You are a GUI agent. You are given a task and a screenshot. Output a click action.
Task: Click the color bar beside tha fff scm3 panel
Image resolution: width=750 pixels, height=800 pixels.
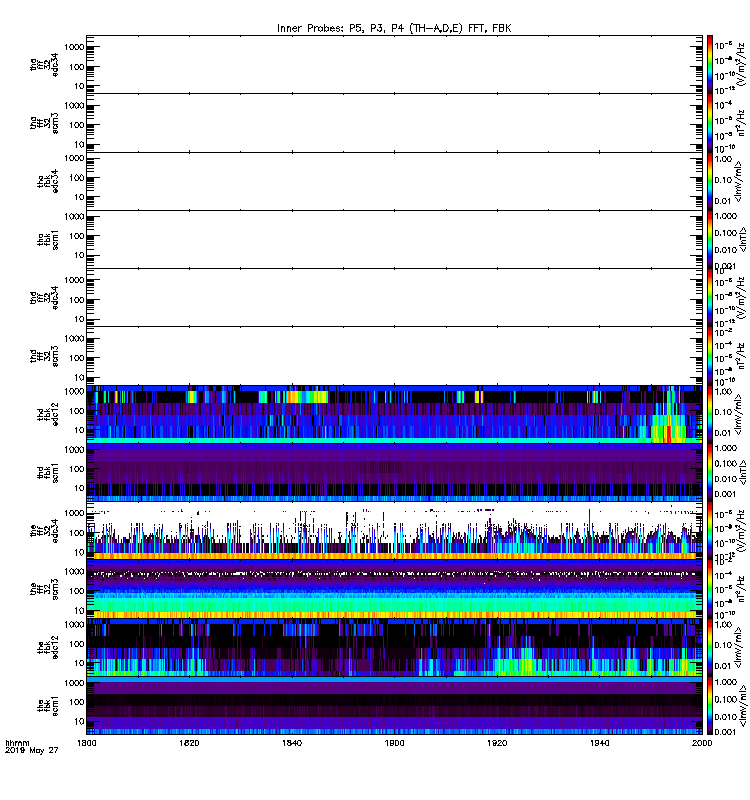[x=709, y=123]
